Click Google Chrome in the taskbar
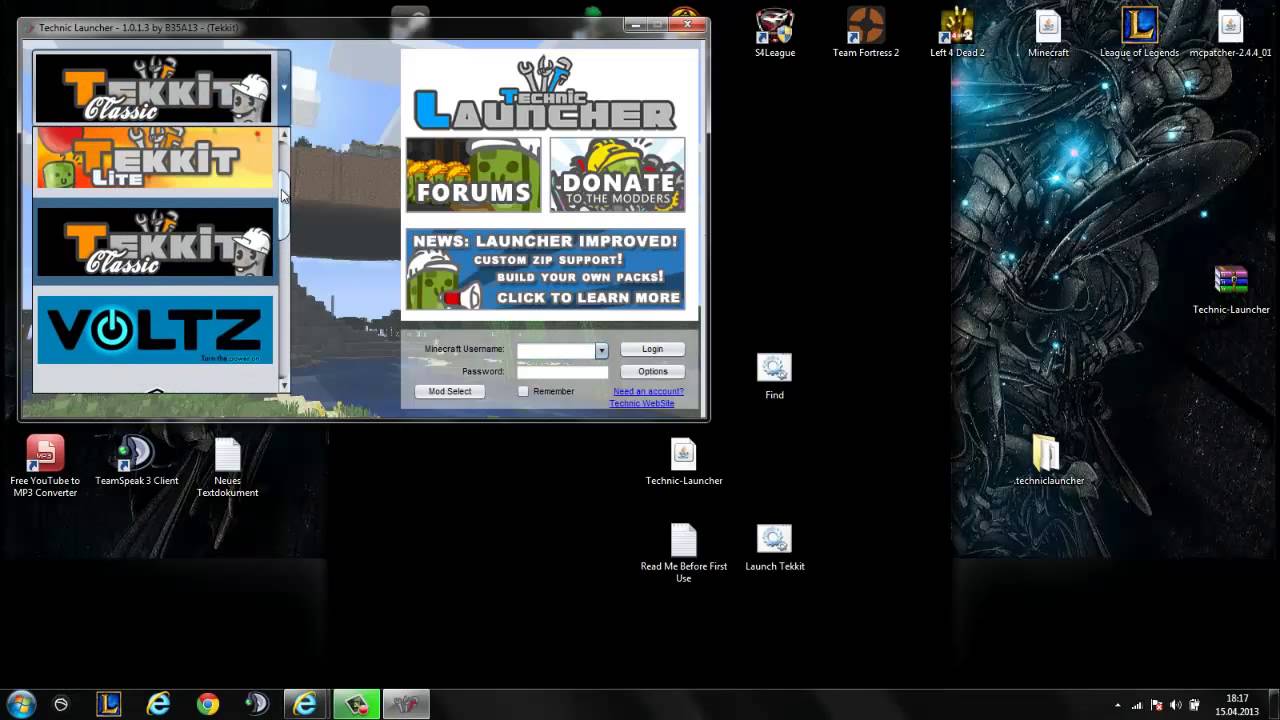The width and height of the screenshot is (1280, 720). (207, 704)
